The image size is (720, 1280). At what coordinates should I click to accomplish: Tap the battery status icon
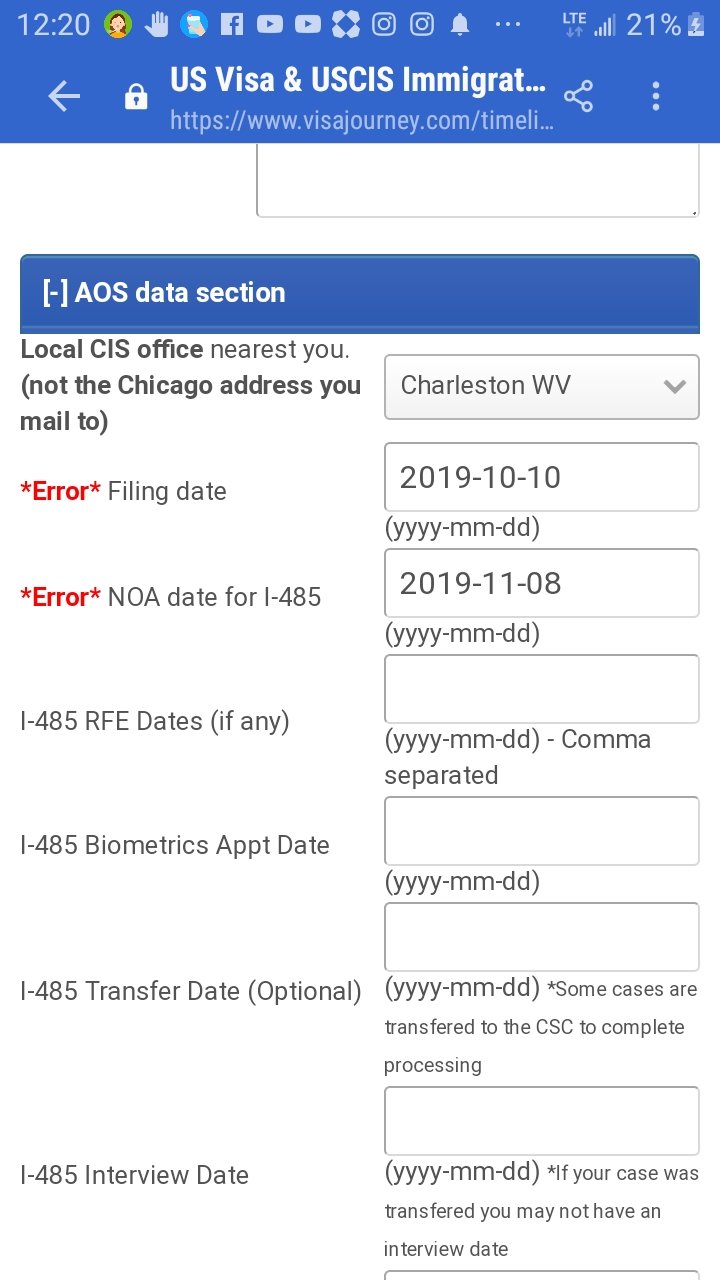pos(697,24)
